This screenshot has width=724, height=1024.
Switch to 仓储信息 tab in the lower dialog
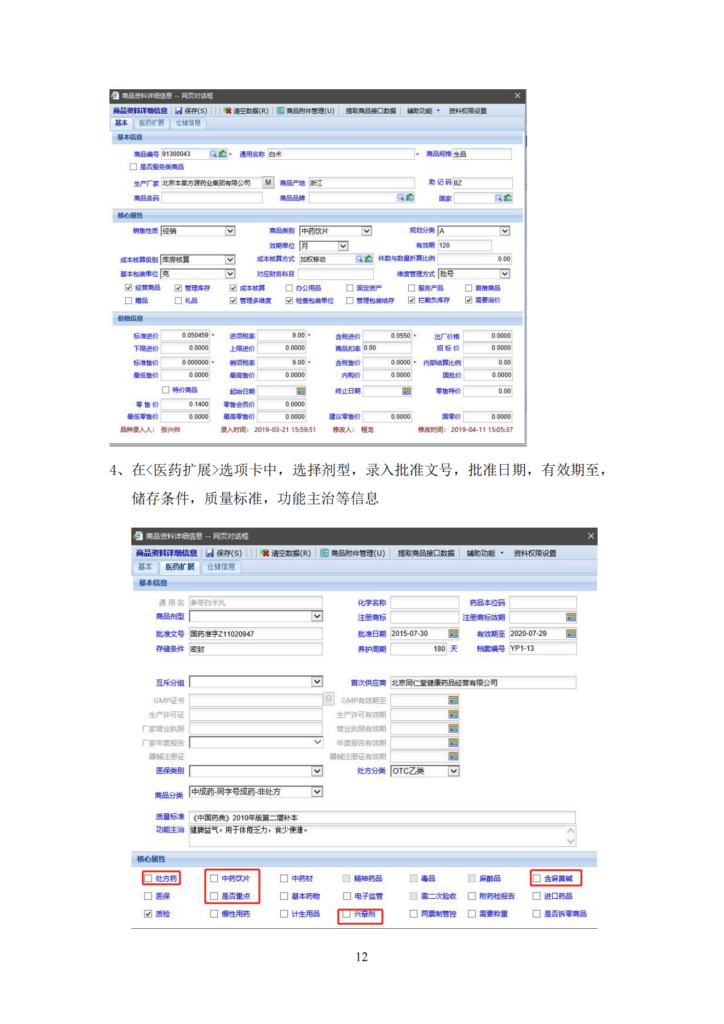(x=221, y=567)
